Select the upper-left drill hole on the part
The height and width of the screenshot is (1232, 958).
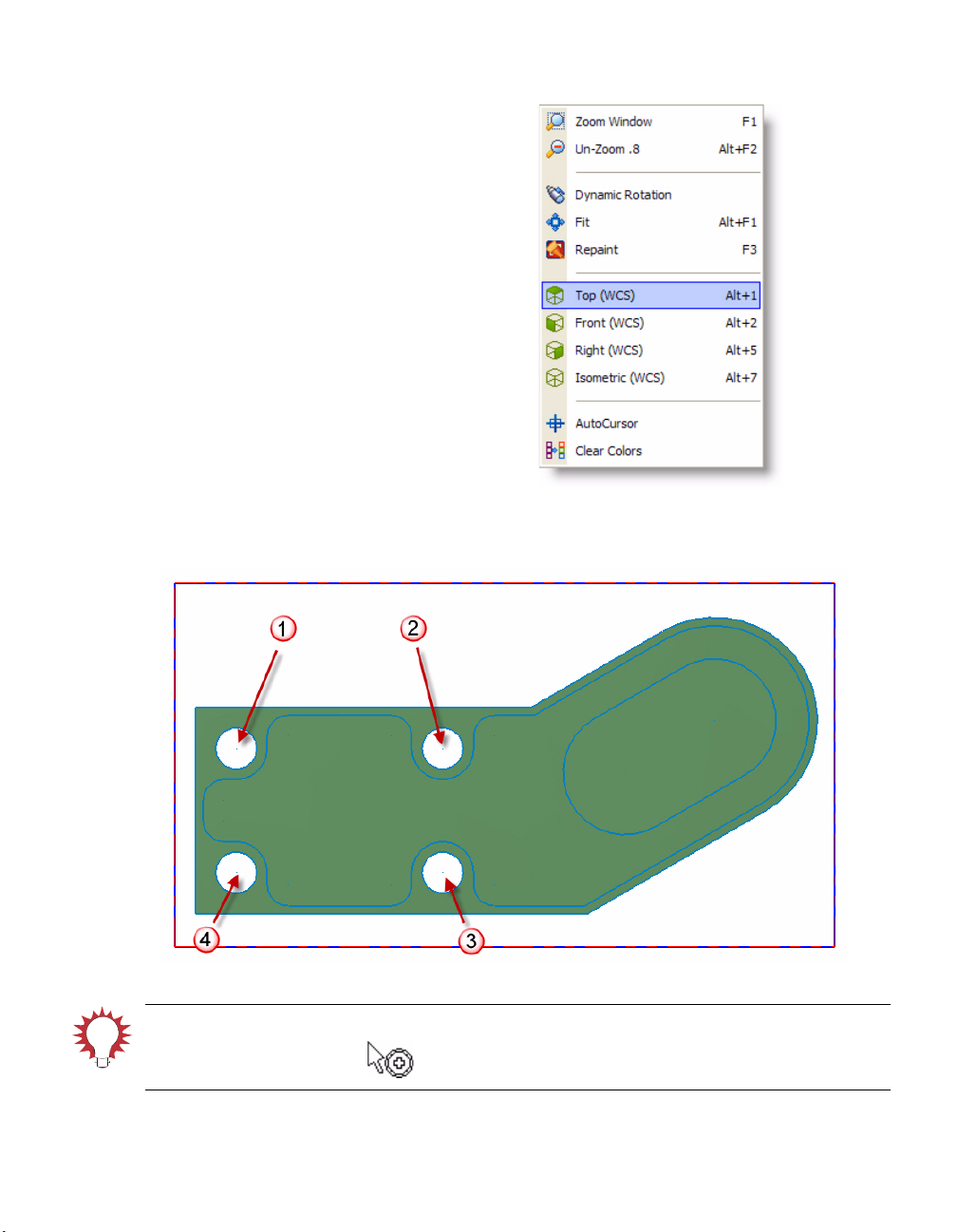[x=236, y=748]
